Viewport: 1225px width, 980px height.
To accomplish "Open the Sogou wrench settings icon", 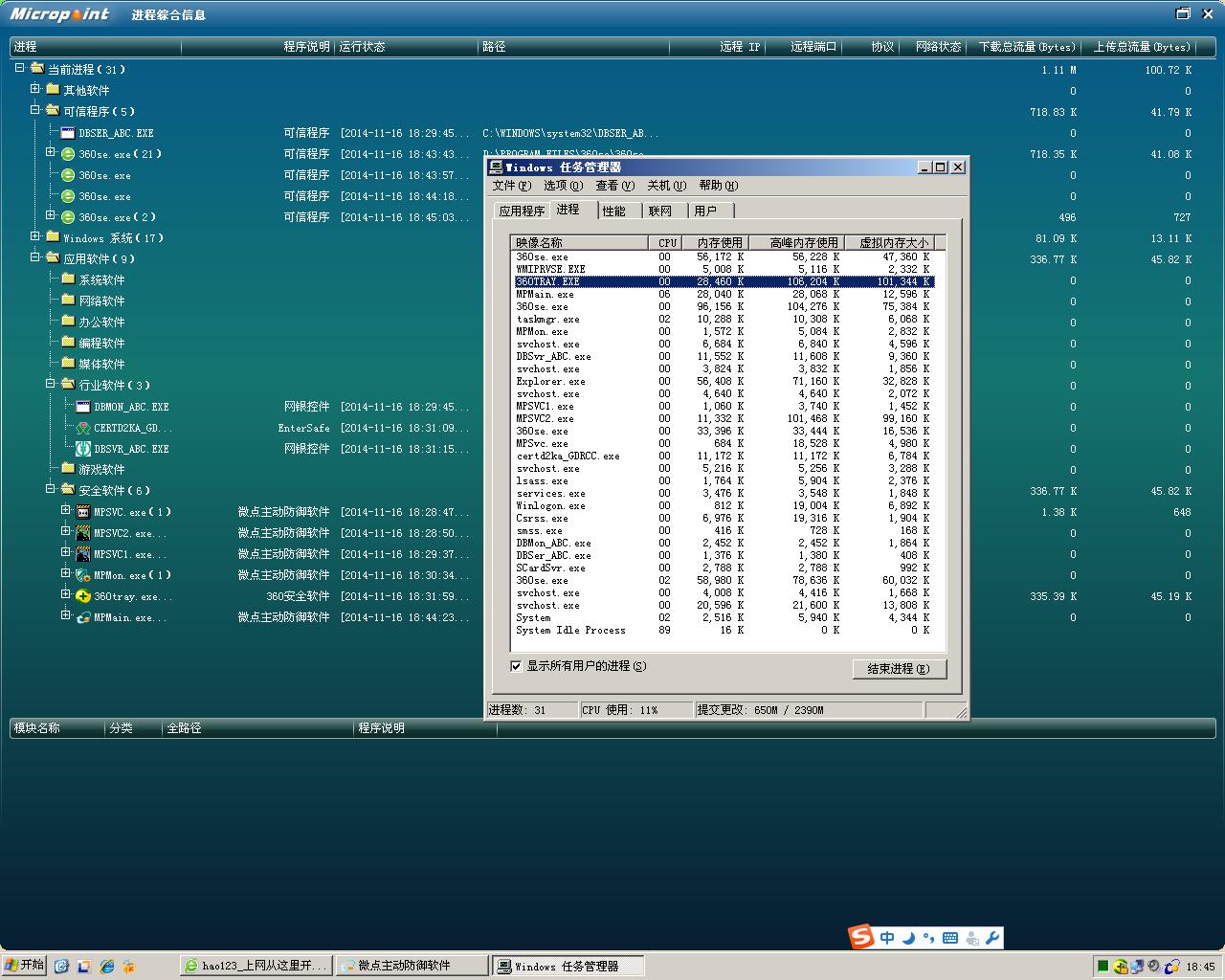I will pos(992,938).
